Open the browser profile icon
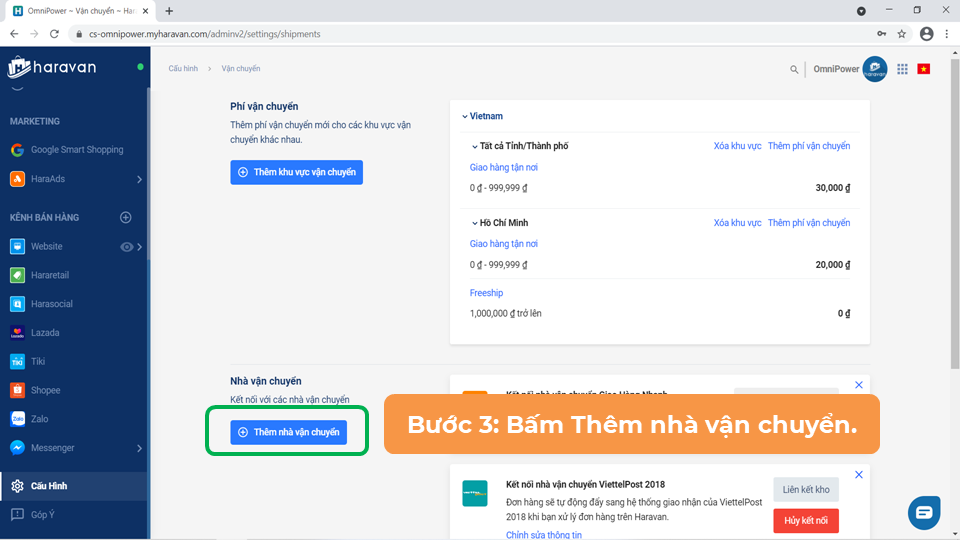The width and height of the screenshot is (960, 540). [926, 34]
